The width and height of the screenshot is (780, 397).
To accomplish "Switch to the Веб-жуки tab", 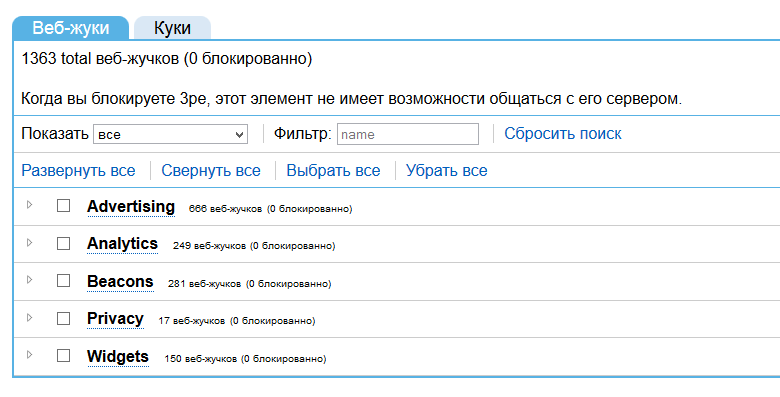I will pyautogui.click(x=71, y=28).
